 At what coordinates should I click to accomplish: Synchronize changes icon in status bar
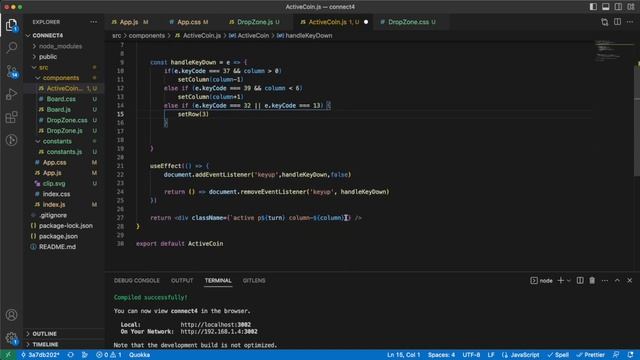[x=71, y=355]
